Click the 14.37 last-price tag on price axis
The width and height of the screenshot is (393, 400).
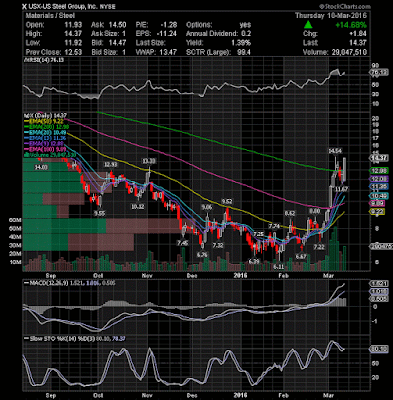379,158
